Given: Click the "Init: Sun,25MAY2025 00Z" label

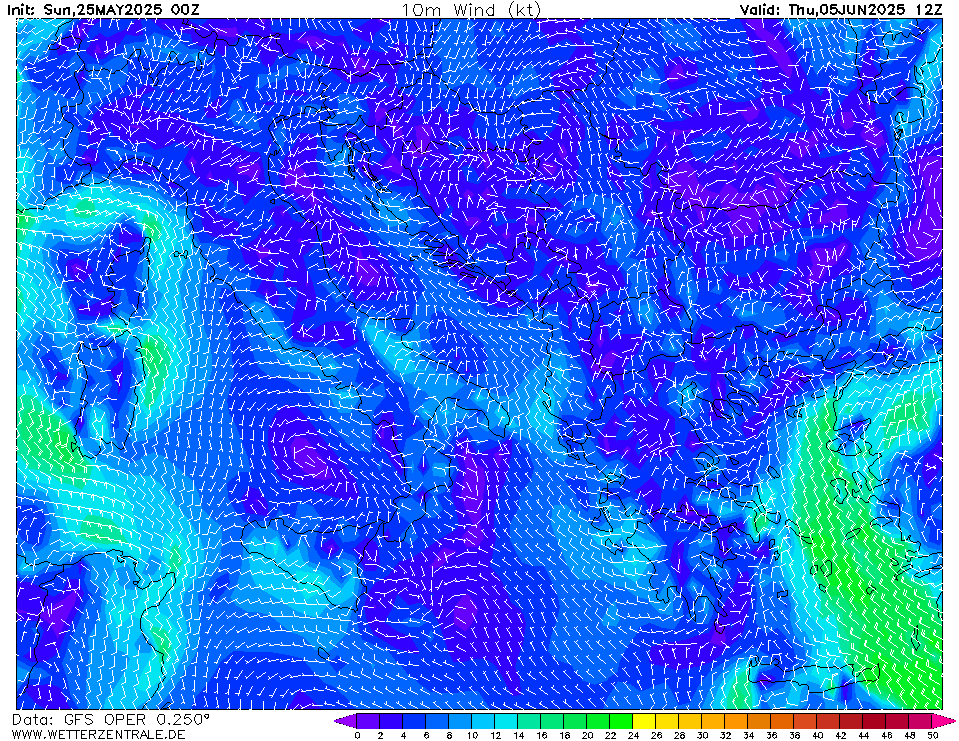Looking at the screenshot, I should (103, 9).
